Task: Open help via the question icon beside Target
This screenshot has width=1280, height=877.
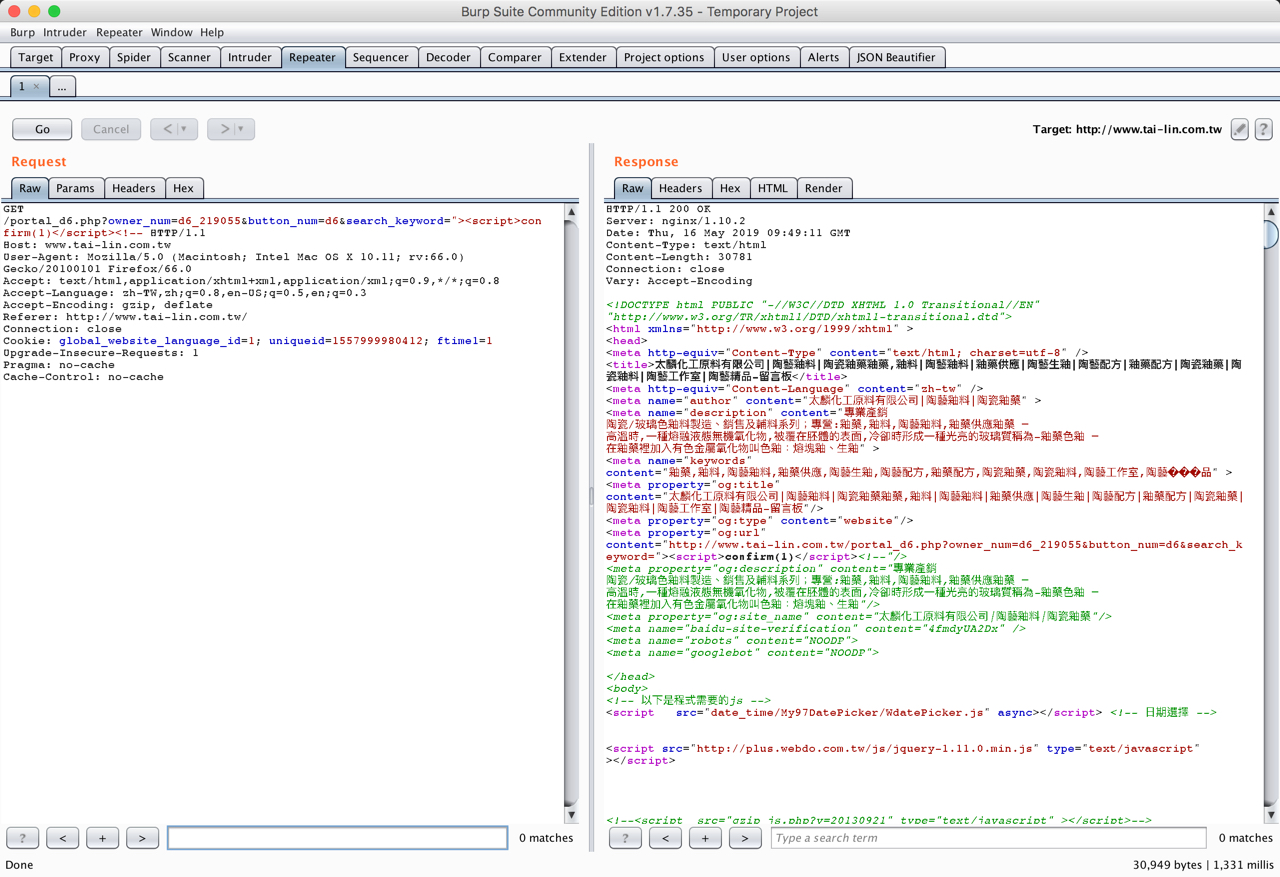Action: (1263, 129)
